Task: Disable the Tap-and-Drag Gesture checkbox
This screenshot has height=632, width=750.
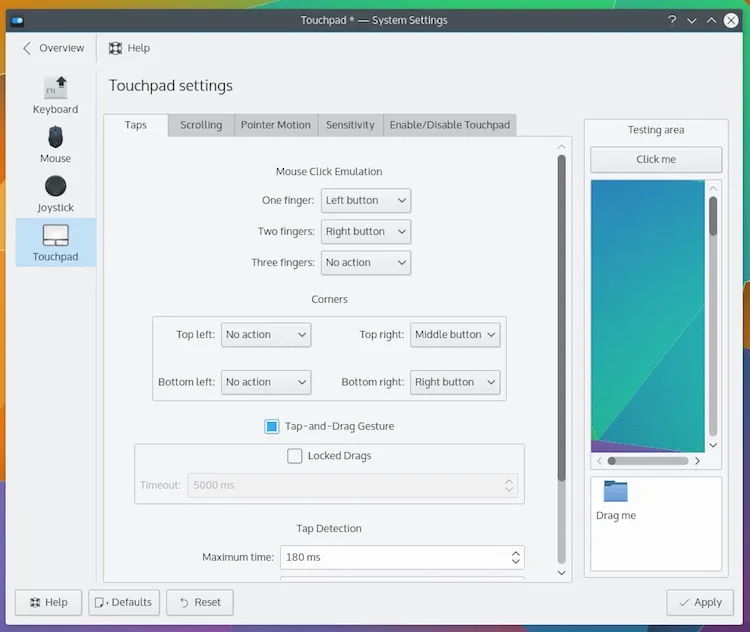Action: [272, 426]
